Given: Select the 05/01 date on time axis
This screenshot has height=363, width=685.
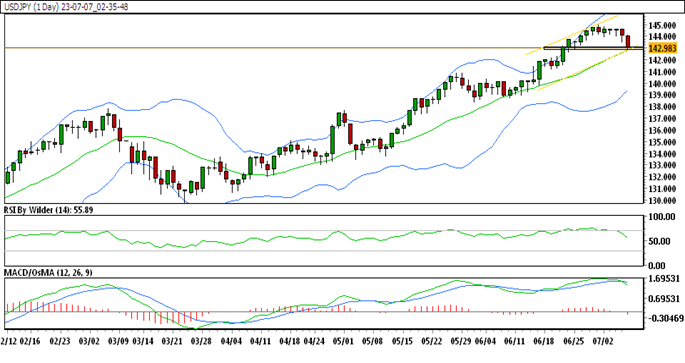Looking at the screenshot, I should point(343,341).
